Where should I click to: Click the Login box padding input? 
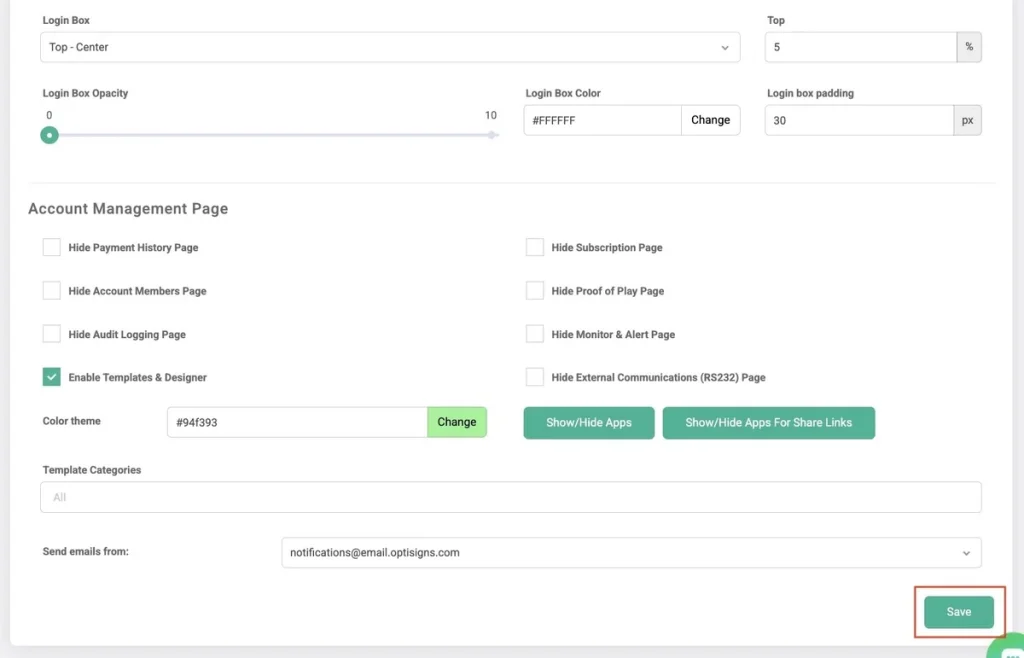click(858, 120)
